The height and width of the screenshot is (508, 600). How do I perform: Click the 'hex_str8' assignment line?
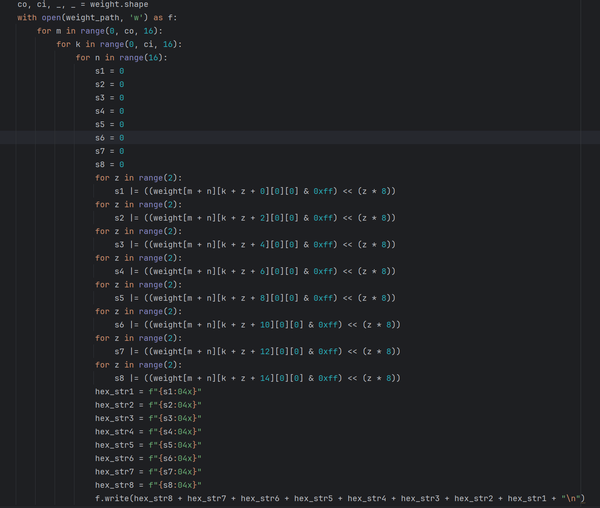[148, 485]
